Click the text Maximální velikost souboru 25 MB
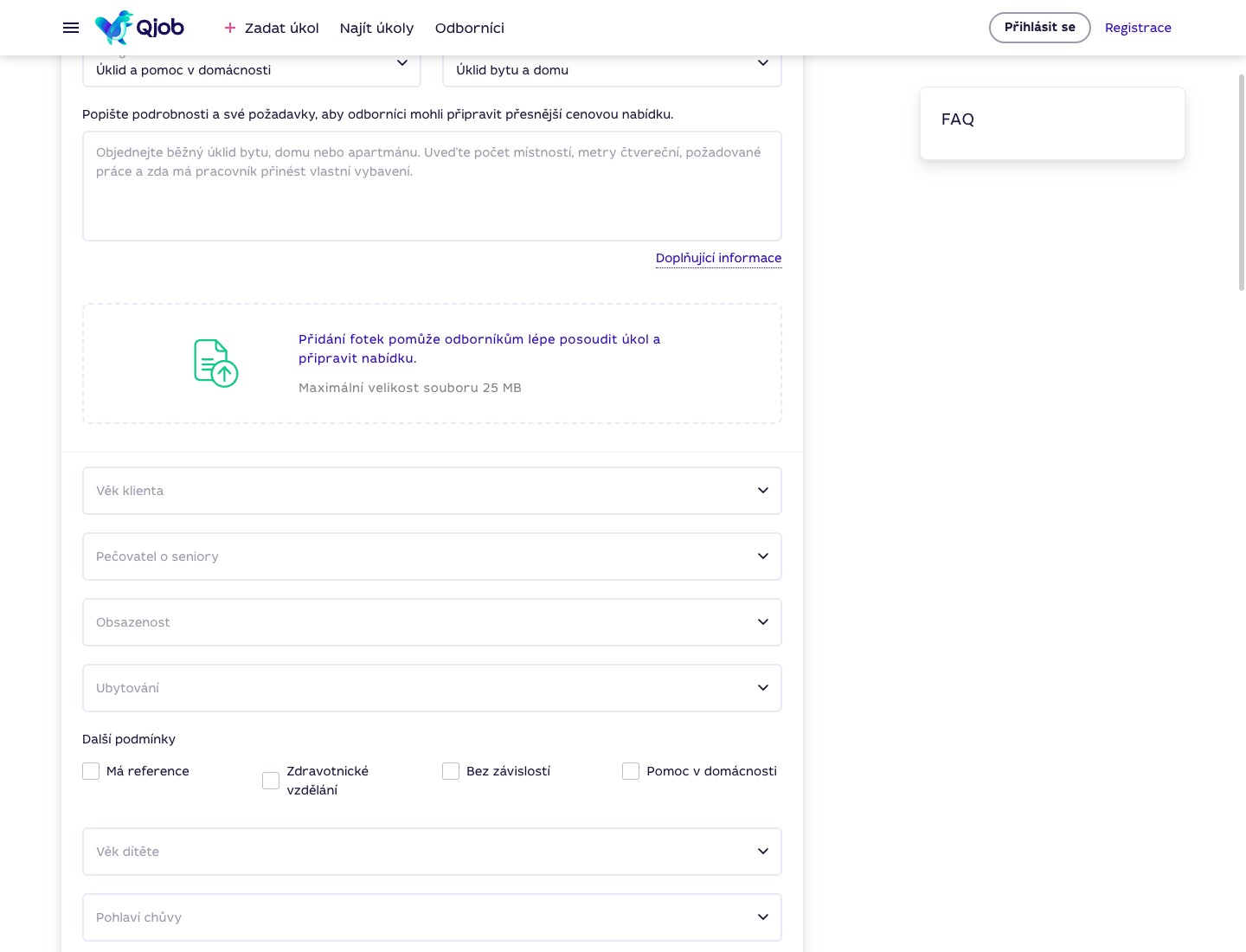 pos(410,388)
